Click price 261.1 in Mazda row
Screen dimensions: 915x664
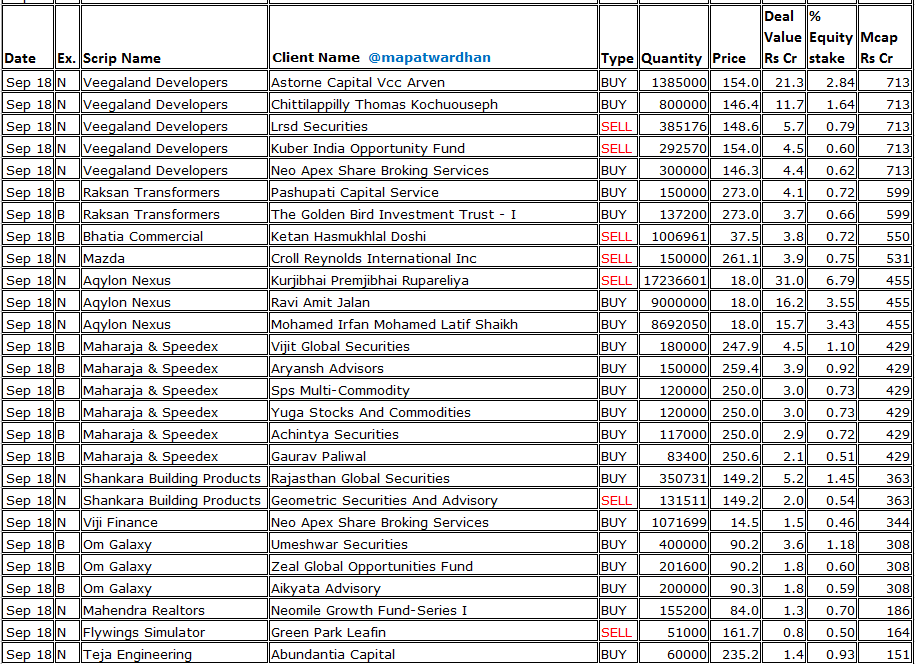click(741, 258)
